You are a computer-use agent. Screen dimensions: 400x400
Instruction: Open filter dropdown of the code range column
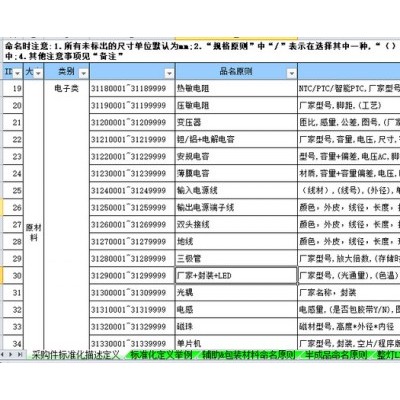(x=169, y=73)
